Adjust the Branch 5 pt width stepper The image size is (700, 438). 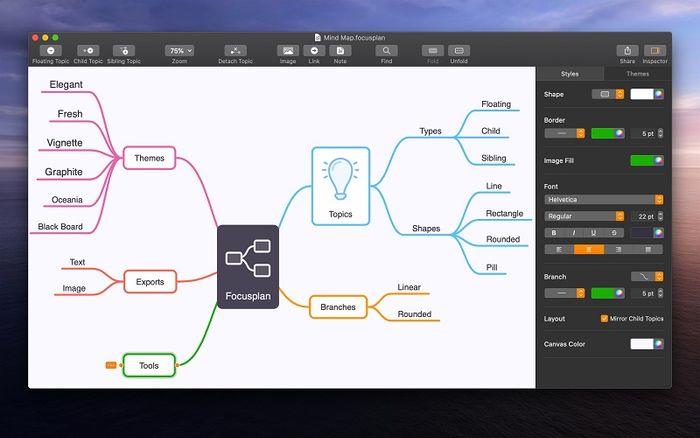(660, 293)
